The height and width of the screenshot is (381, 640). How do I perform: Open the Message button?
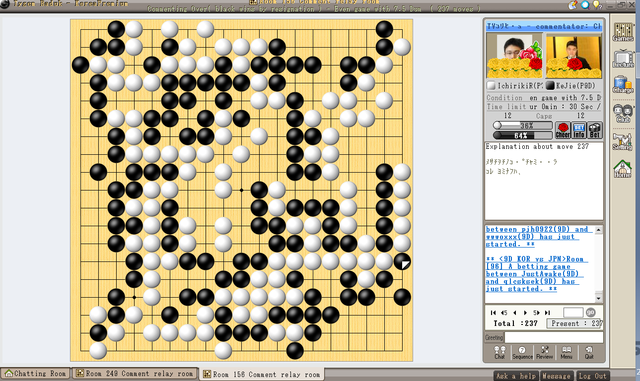pos(556,376)
